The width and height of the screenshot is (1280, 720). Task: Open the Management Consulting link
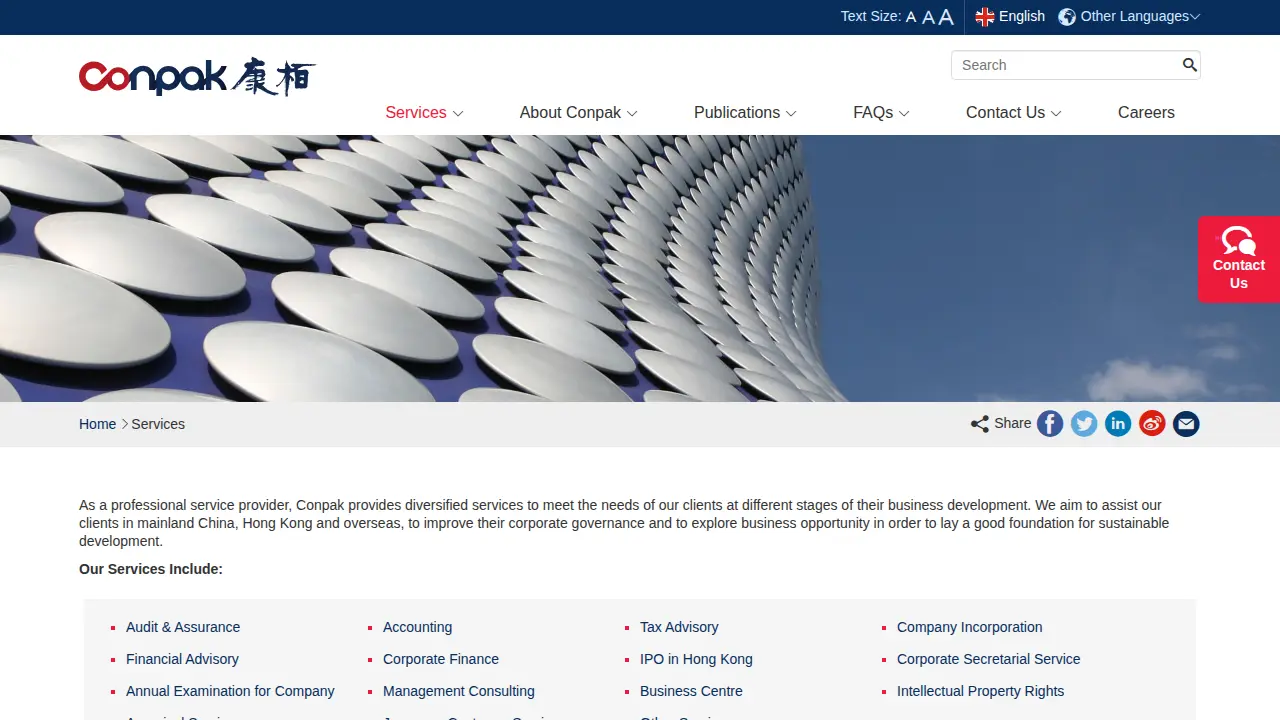click(x=459, y=691)
